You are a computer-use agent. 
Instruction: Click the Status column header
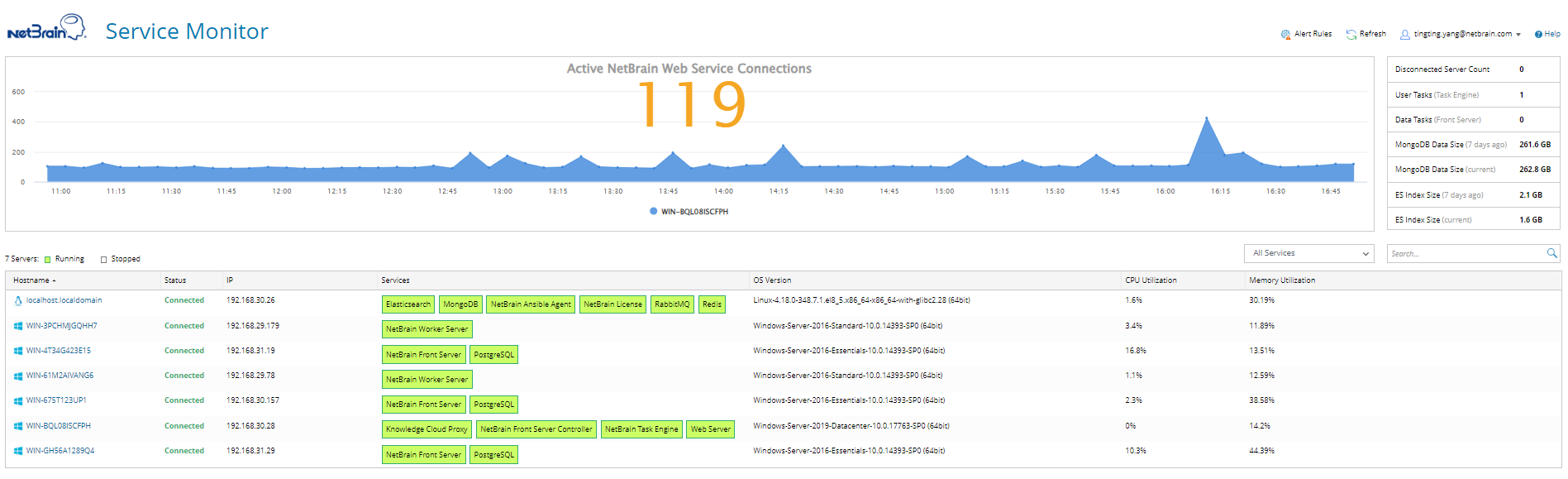coord(175,280)
